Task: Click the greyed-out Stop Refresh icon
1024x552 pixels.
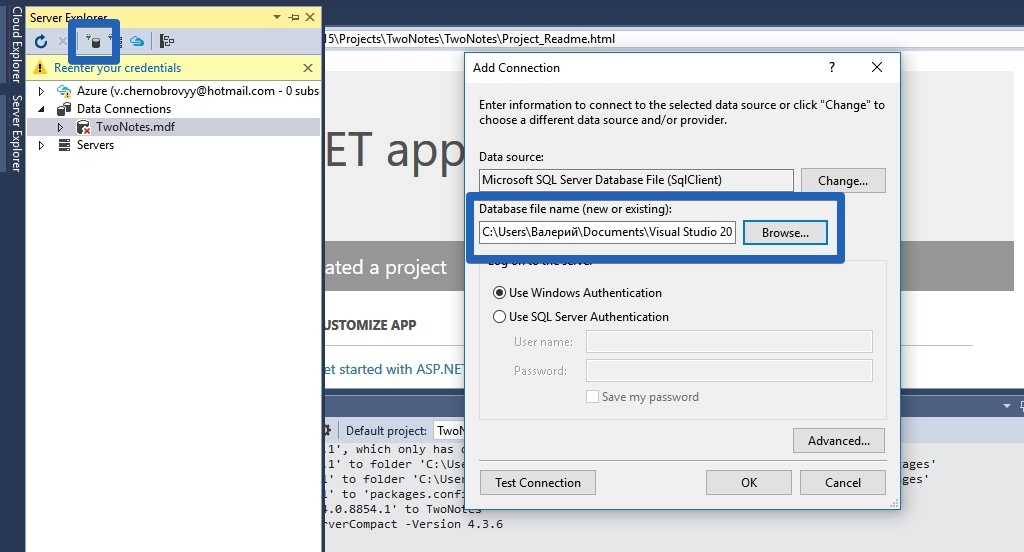Action: pos(63,42)
